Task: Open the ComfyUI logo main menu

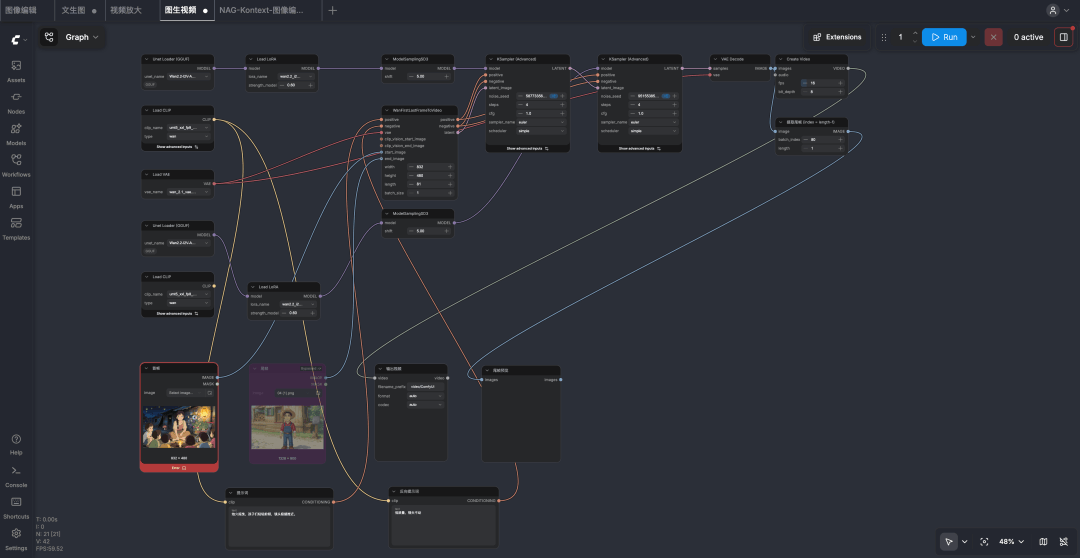Action: (18, 40)
